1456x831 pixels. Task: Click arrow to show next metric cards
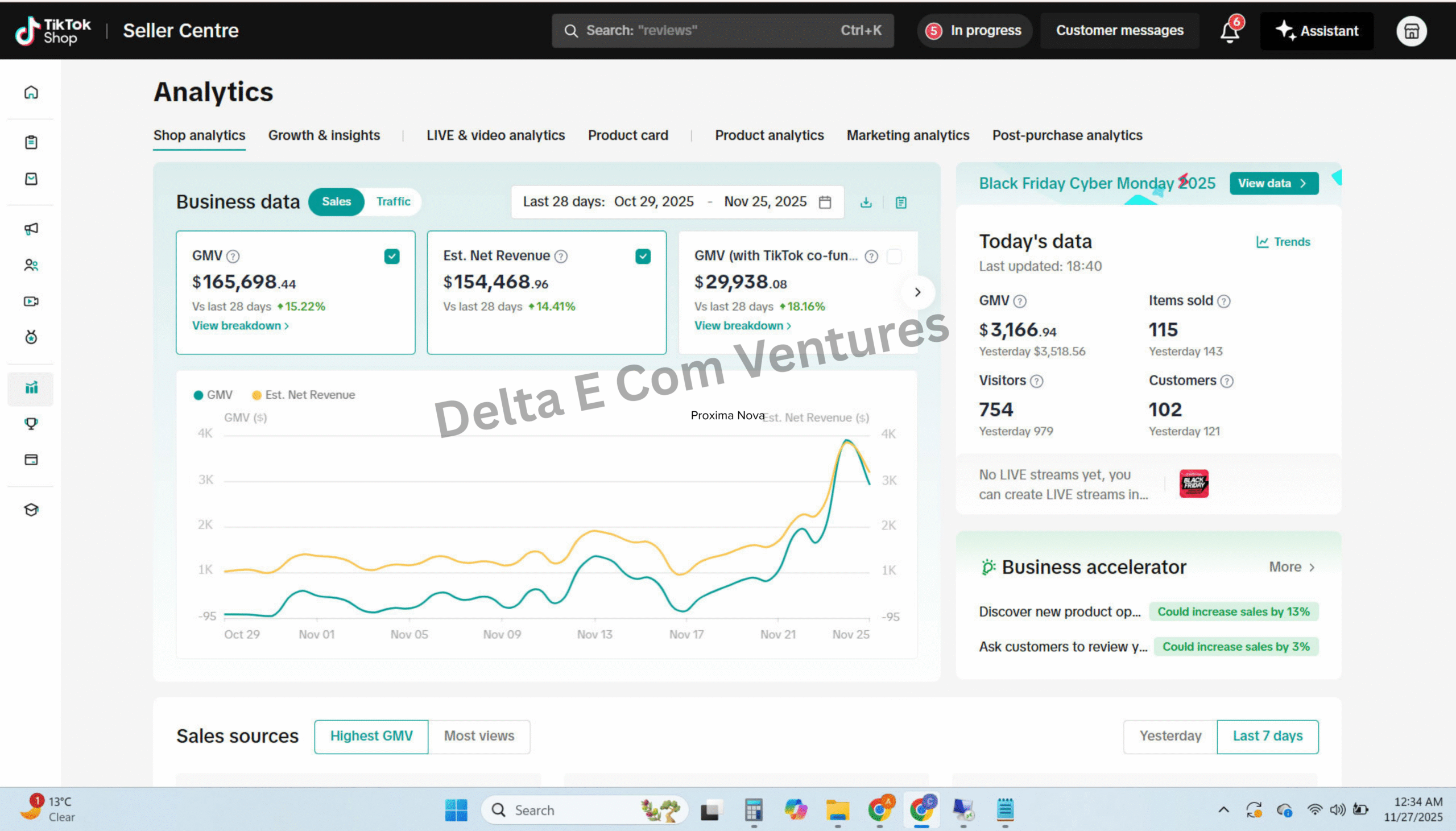pyautogui.click(x=917, y=292)
